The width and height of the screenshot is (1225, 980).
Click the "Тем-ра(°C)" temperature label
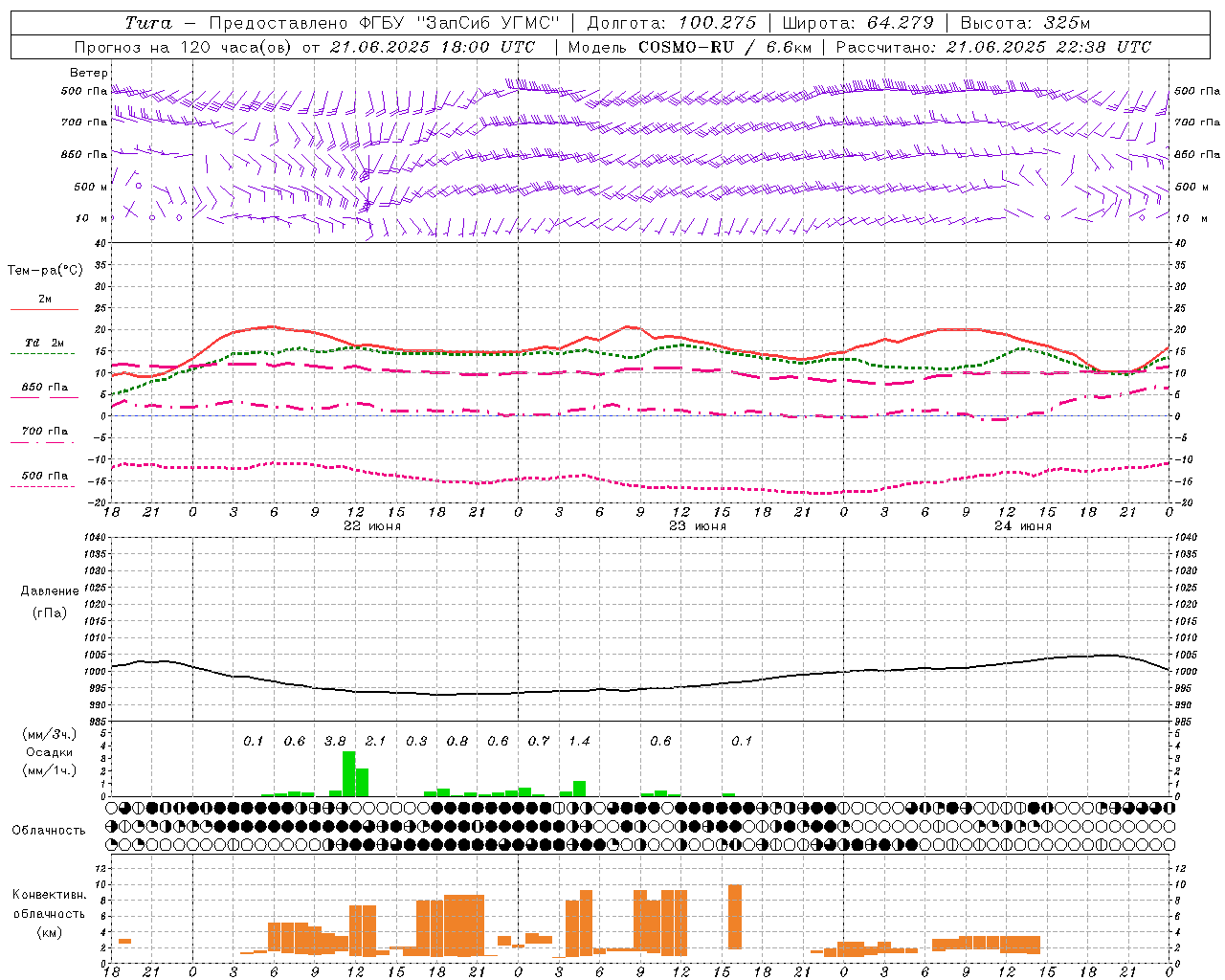coord(45,270)
